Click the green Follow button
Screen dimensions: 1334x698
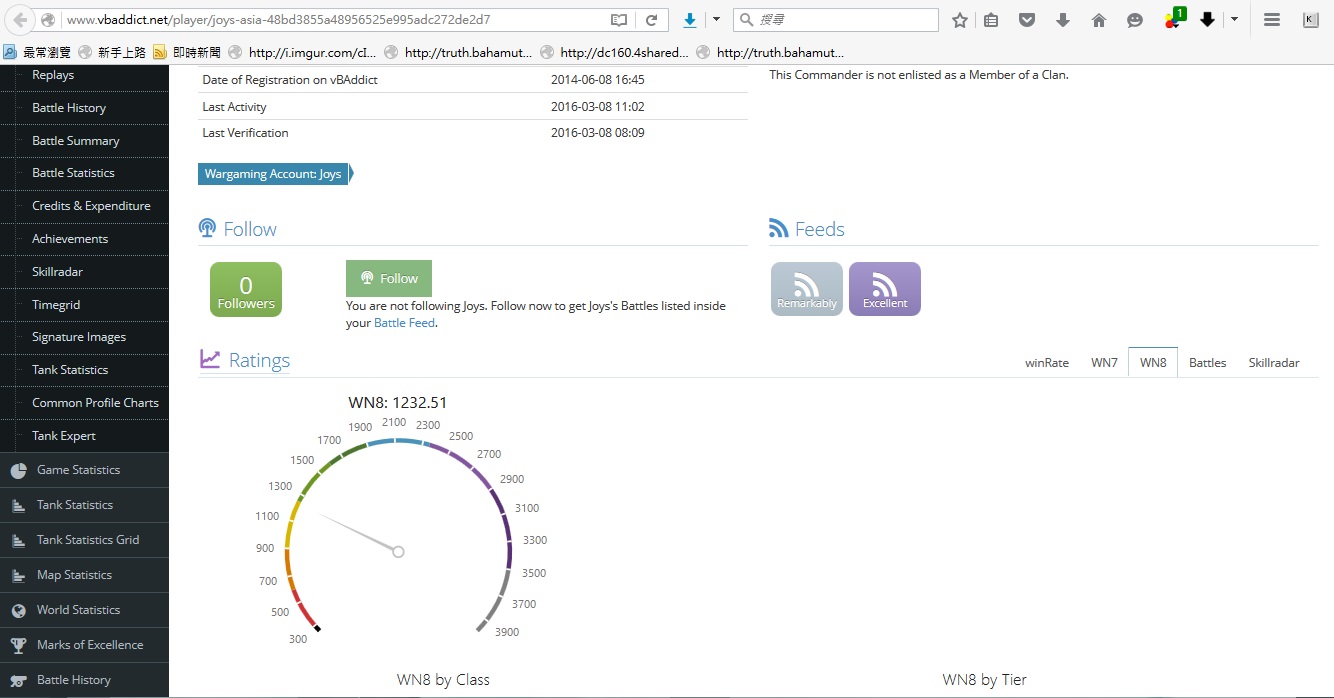pos(389,279)
